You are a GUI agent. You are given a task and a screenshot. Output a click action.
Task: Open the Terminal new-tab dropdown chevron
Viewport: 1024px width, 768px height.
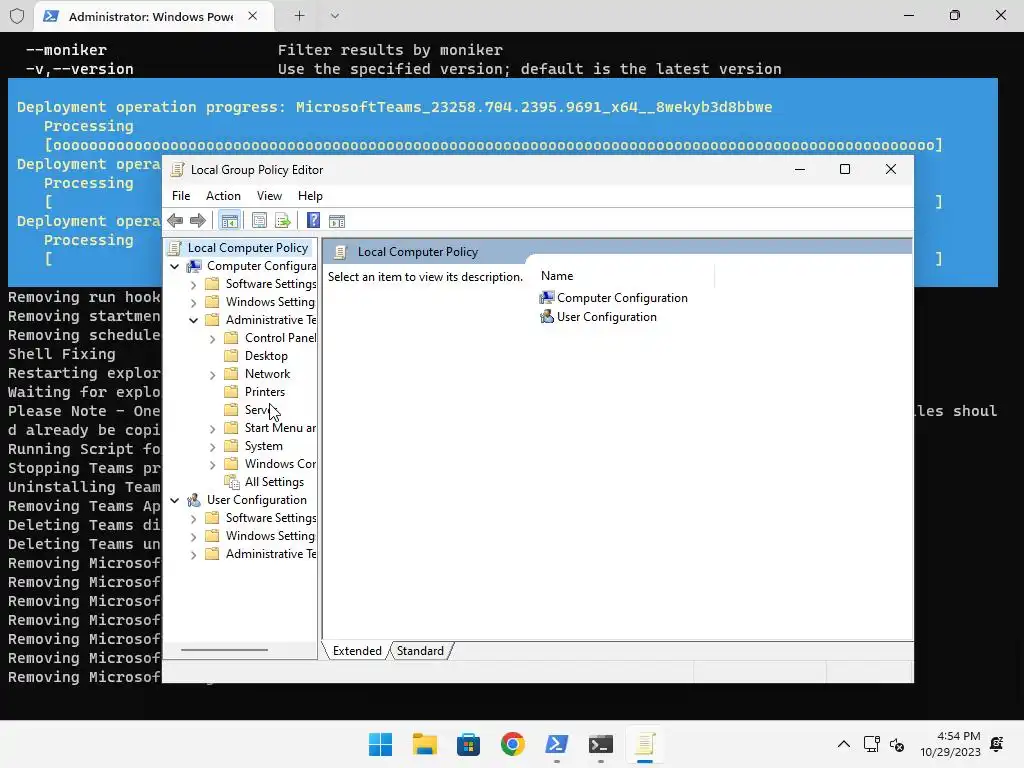coord(334,16)
